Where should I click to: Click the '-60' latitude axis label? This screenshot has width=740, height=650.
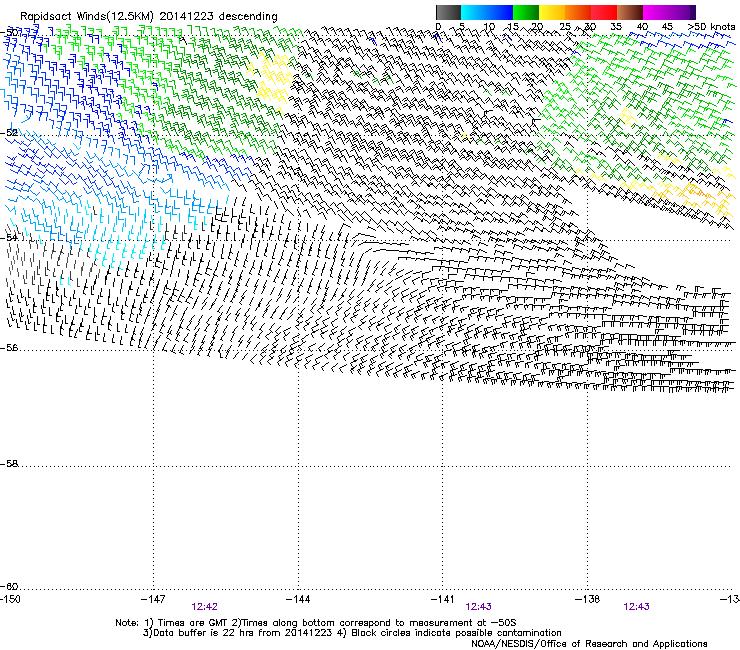click(x=9, y=587)
